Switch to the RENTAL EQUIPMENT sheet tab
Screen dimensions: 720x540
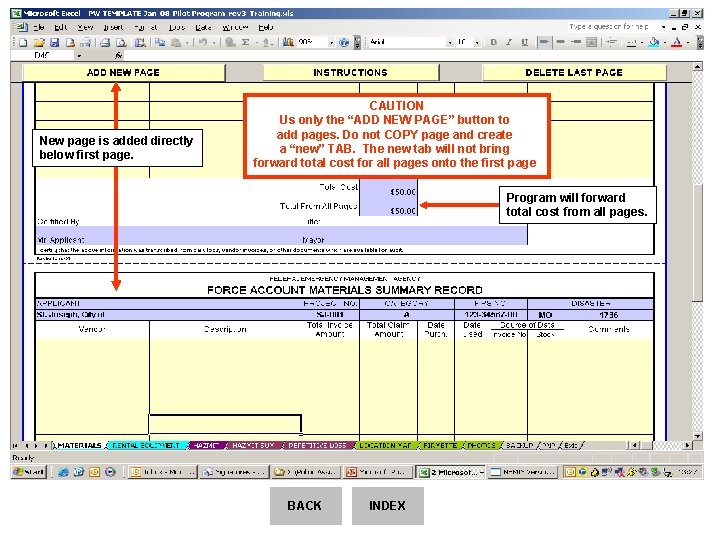pos(146,445)
